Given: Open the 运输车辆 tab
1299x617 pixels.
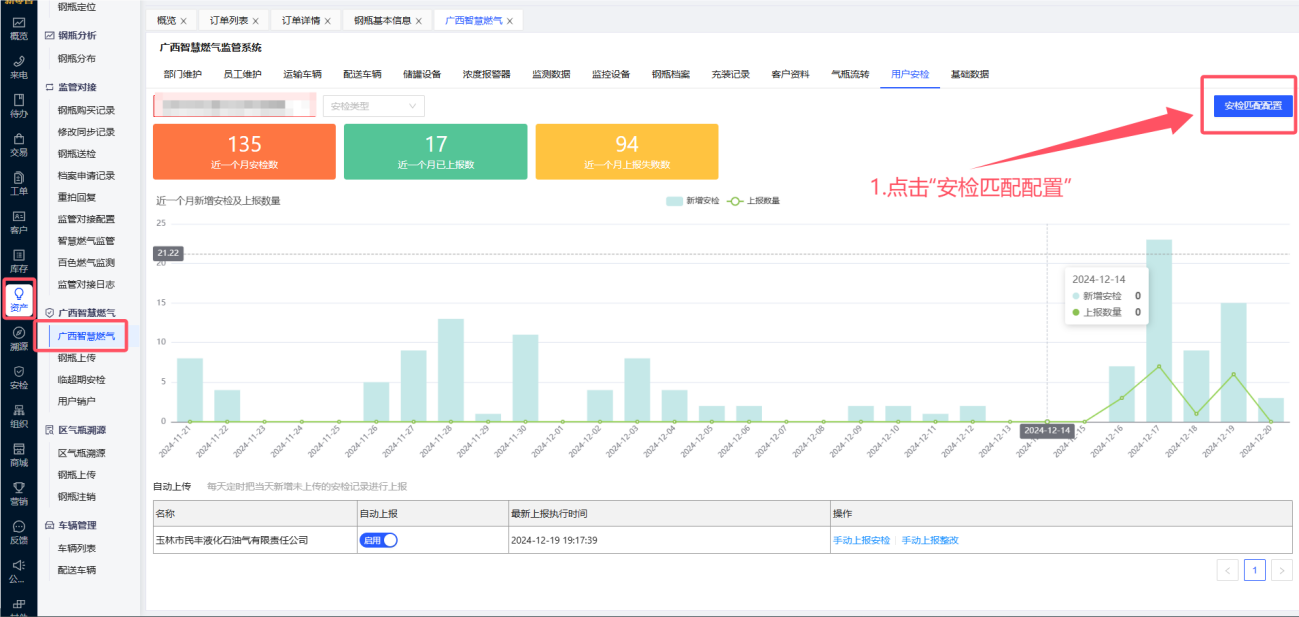Looking at the screenshot, I should 302,74.
